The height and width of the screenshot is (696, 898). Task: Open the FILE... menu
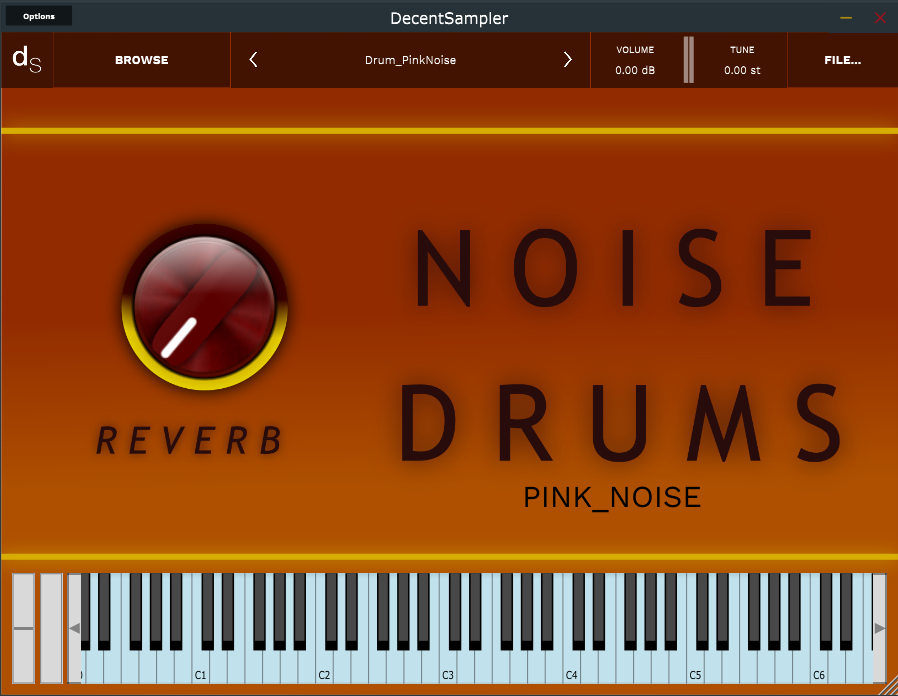click(x=842, y=60)
